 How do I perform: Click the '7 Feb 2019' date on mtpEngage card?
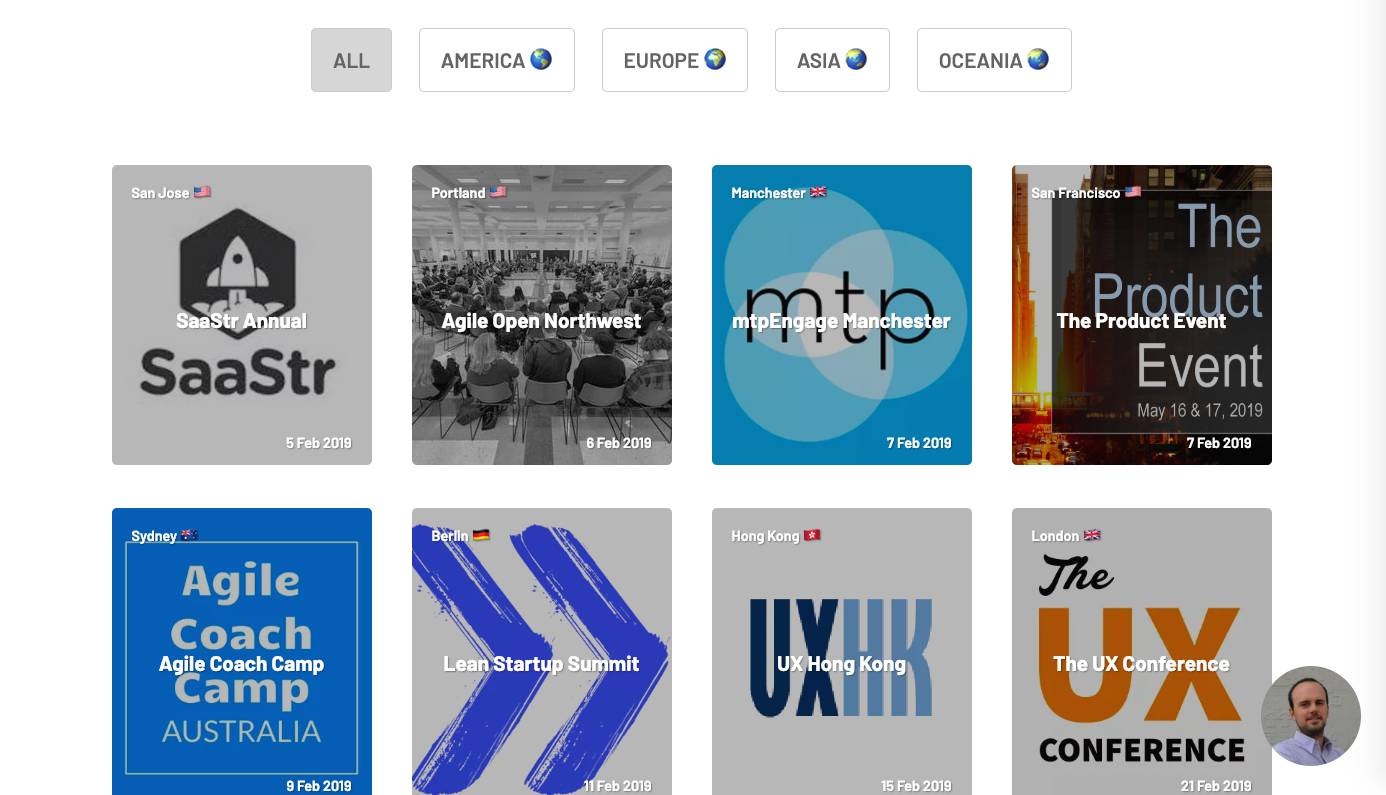click(x=919, y=443)
